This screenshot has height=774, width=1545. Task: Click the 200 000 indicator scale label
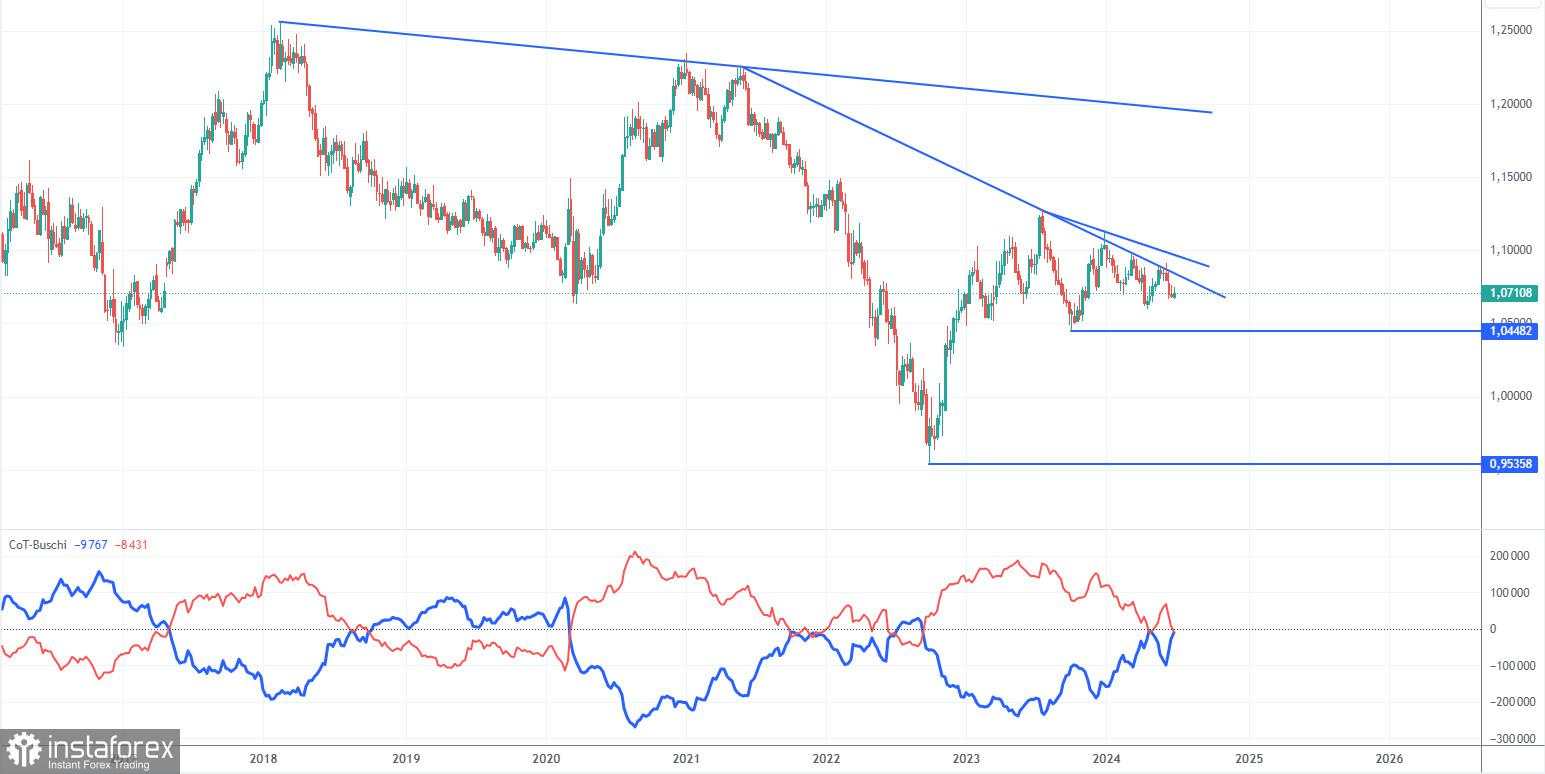pos(1509,557)
